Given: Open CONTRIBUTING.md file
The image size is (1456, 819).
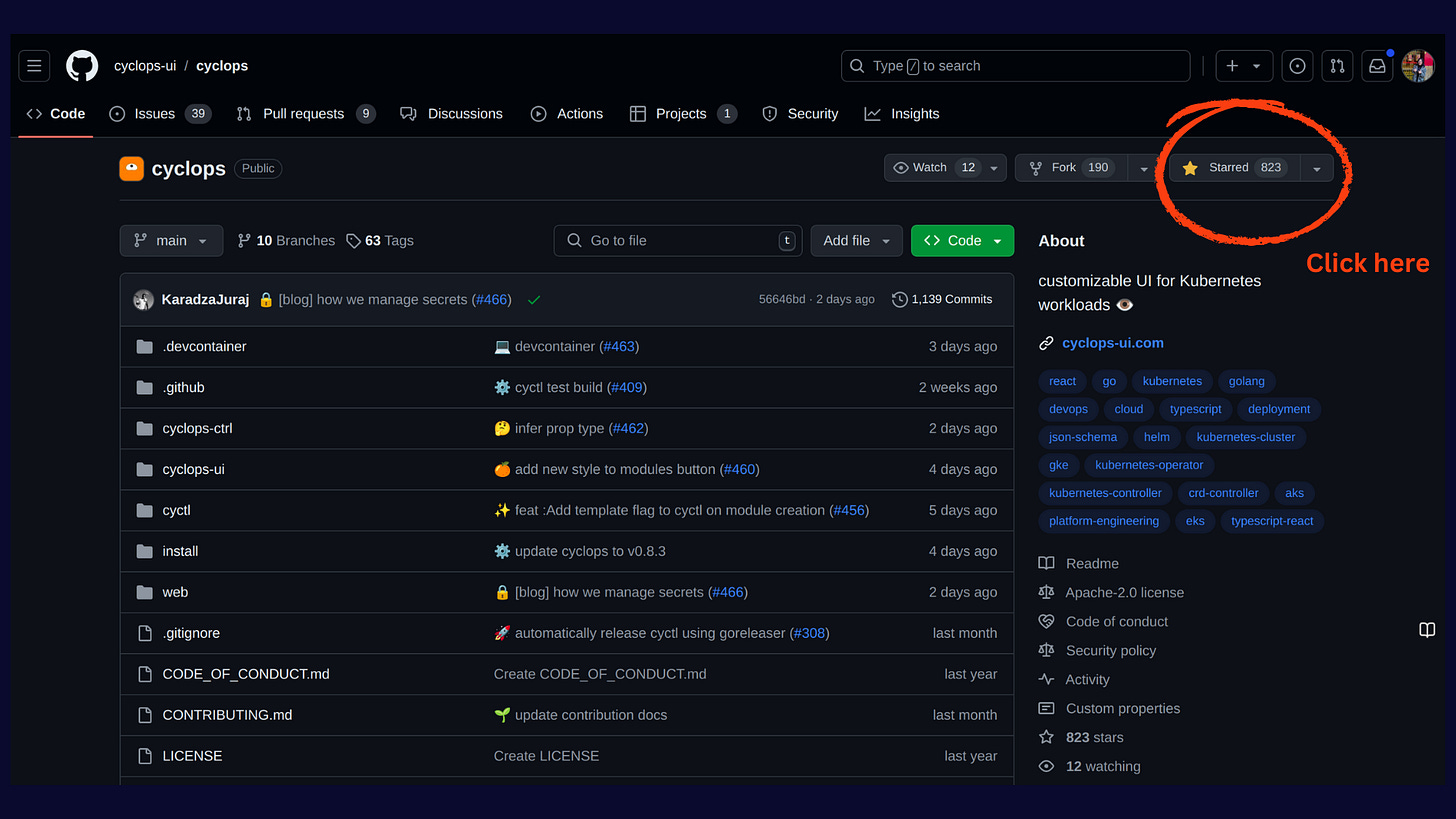Looking at the screenshot, I should pos(228,715).
